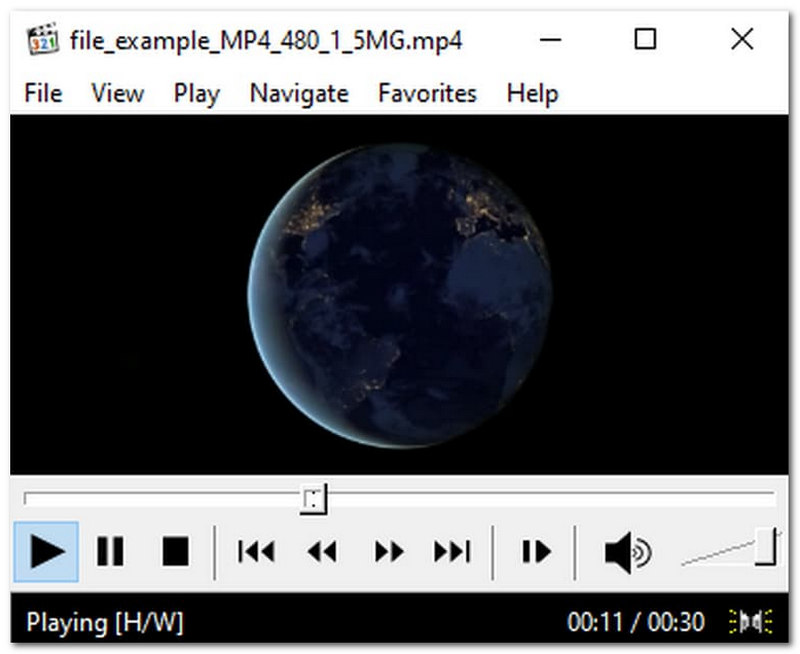
Task: Step forward one frame
Action: click(x=535, y=552)
